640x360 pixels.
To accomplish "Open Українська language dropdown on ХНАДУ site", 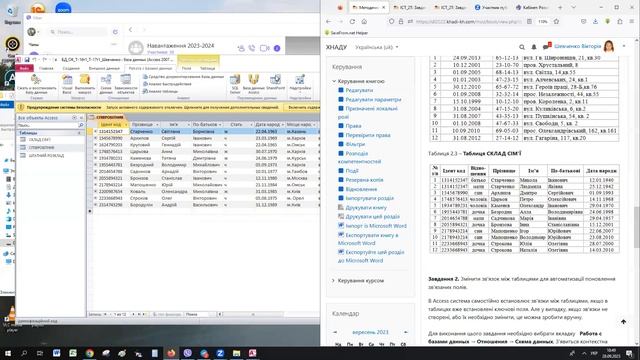I will point(376,47).
